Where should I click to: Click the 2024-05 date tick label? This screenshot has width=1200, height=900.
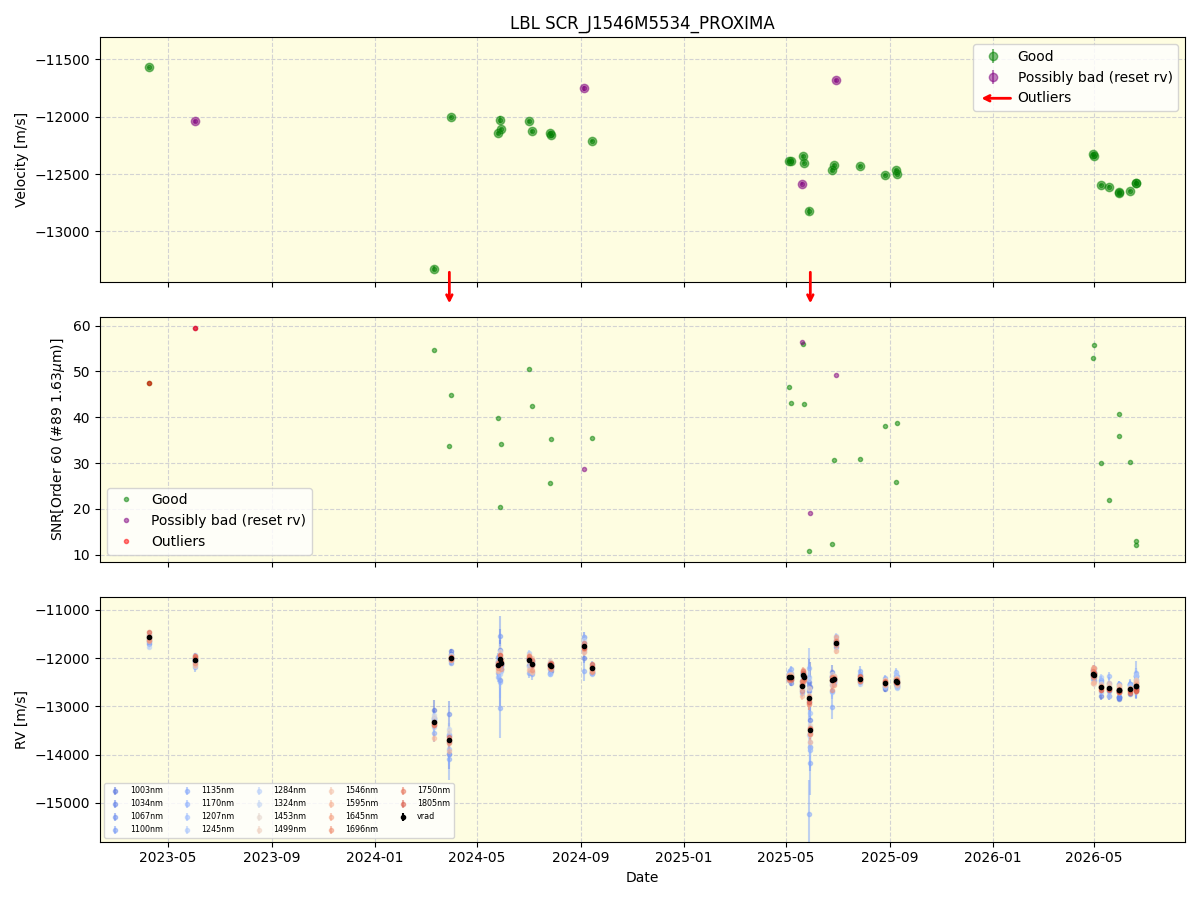(x=477, y=856)
